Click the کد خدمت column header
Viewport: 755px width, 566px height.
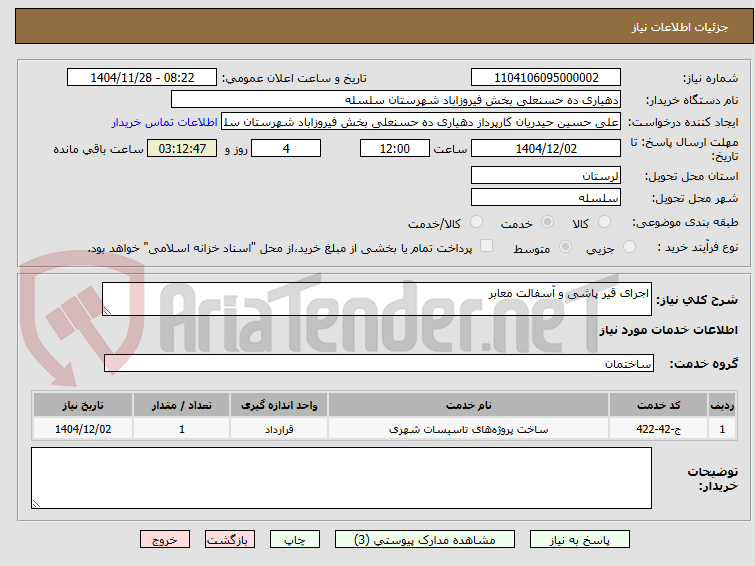(x=658, y=405)
